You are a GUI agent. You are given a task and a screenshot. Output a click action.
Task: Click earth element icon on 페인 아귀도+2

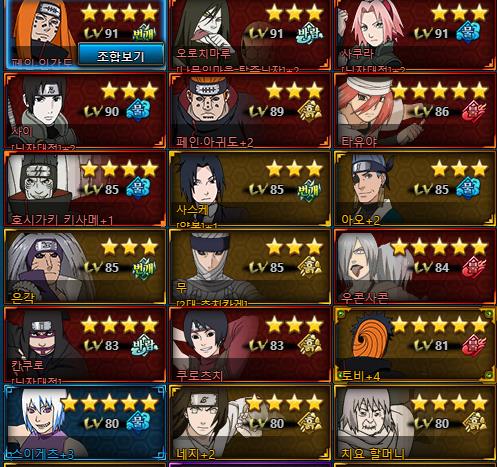pos(310,111)
